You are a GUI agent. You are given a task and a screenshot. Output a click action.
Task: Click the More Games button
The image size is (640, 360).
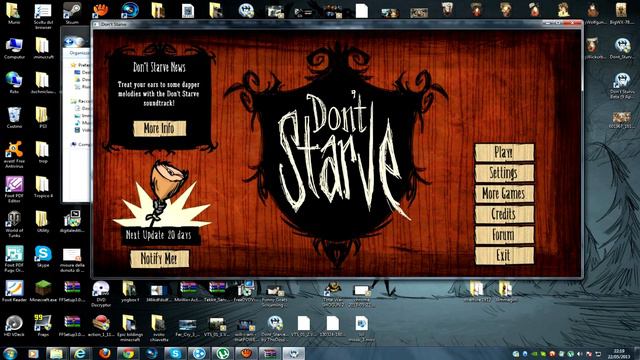pyautogui.click(x=504, y=193)
